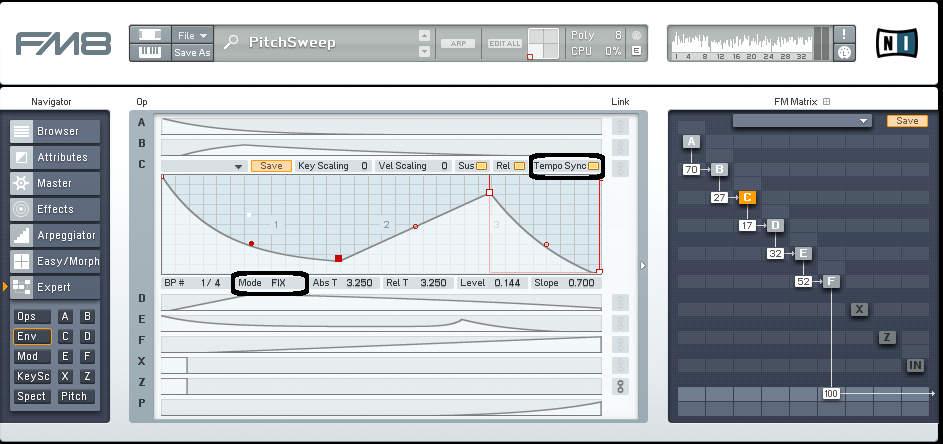
Task: Click the link icon for operator D row
Action: tap(620, 302)
